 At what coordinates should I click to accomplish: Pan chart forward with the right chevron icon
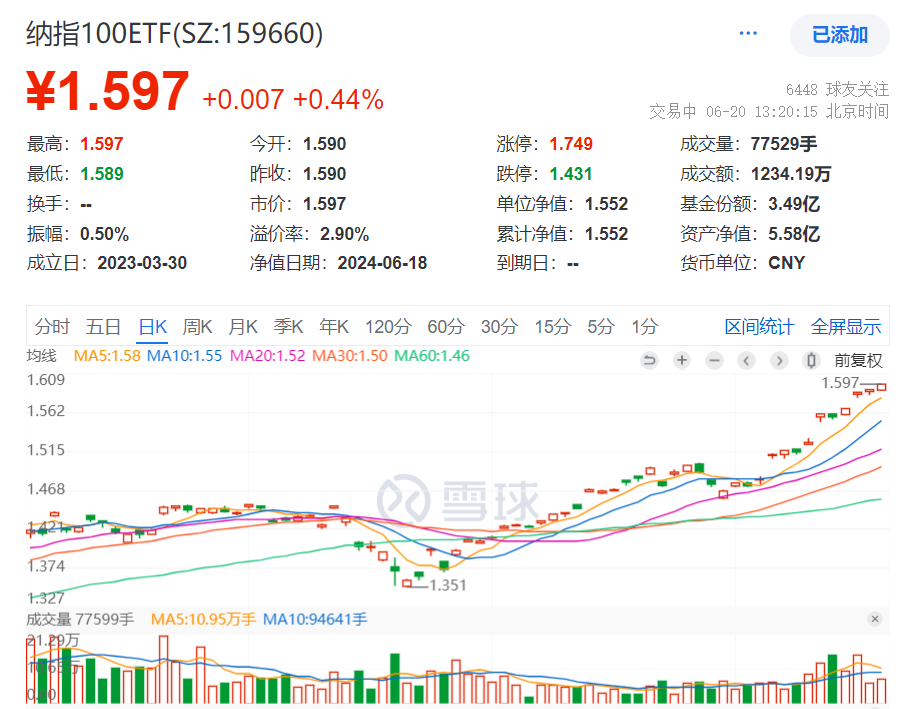[x=778, y=360]
